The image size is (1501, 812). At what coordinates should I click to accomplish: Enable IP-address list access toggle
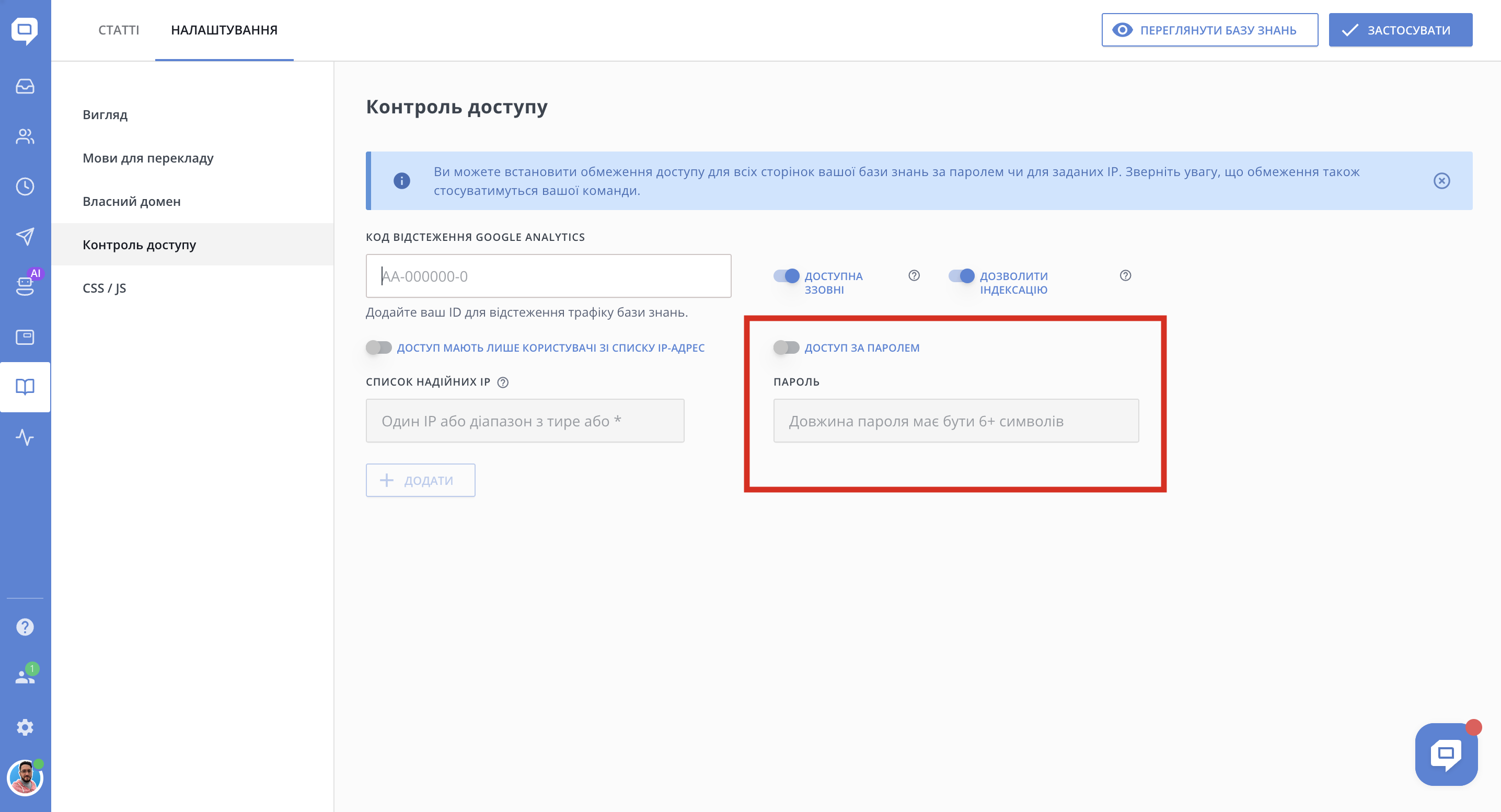(379, 348)
